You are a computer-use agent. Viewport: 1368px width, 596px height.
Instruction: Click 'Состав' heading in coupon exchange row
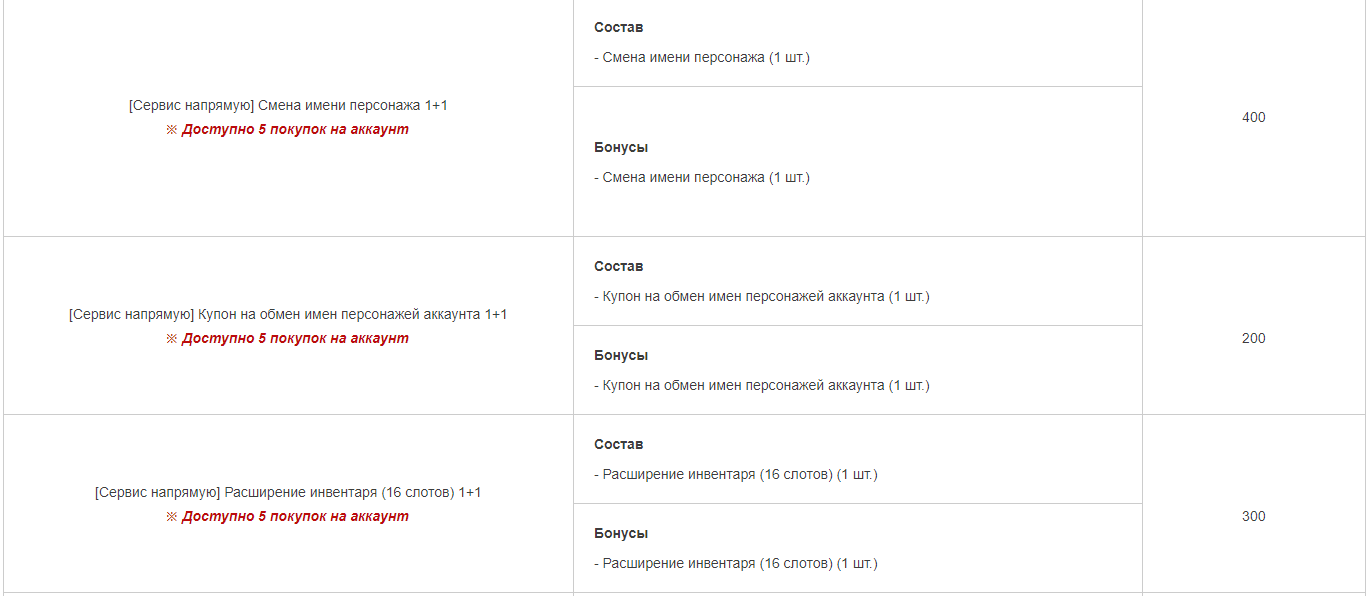[x=619, y=266]
